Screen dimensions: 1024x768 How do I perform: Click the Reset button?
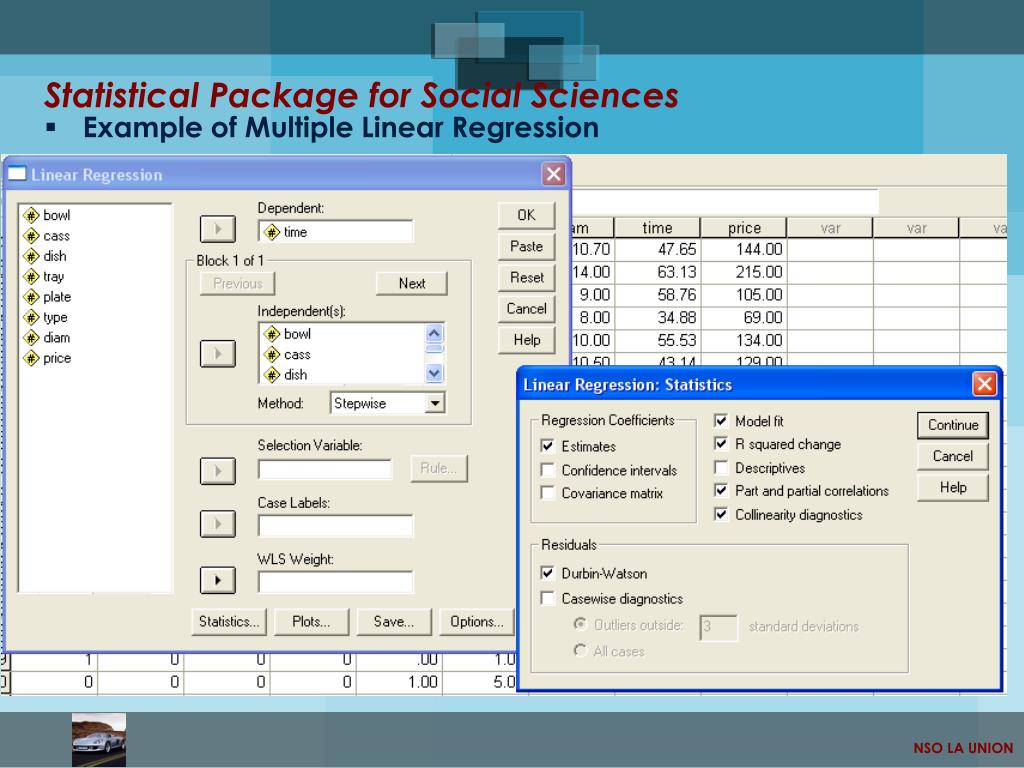(x=526, y=278)
